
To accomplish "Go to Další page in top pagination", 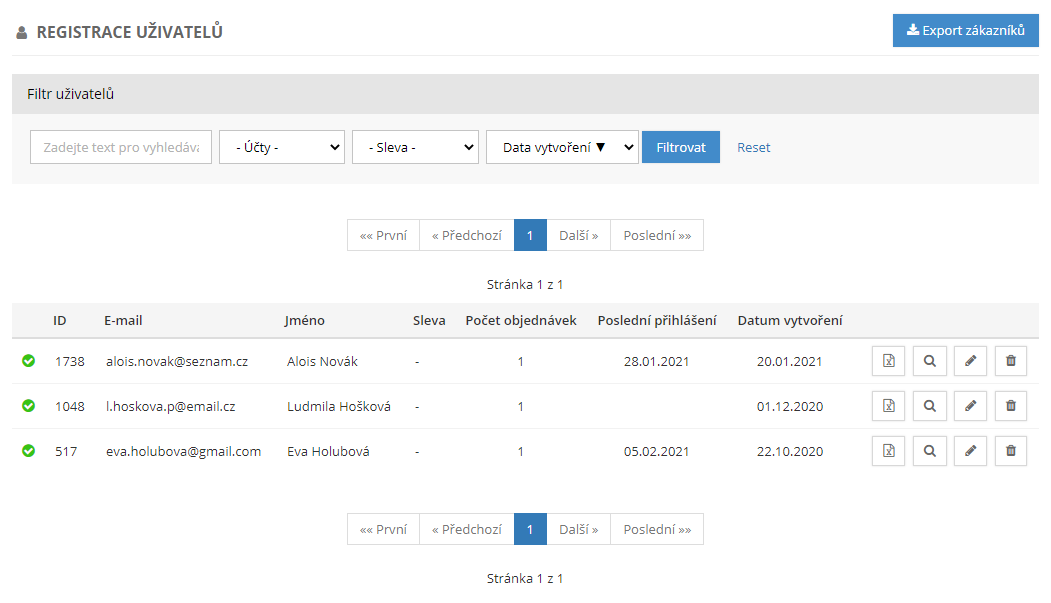I will (x=578, y=236).
